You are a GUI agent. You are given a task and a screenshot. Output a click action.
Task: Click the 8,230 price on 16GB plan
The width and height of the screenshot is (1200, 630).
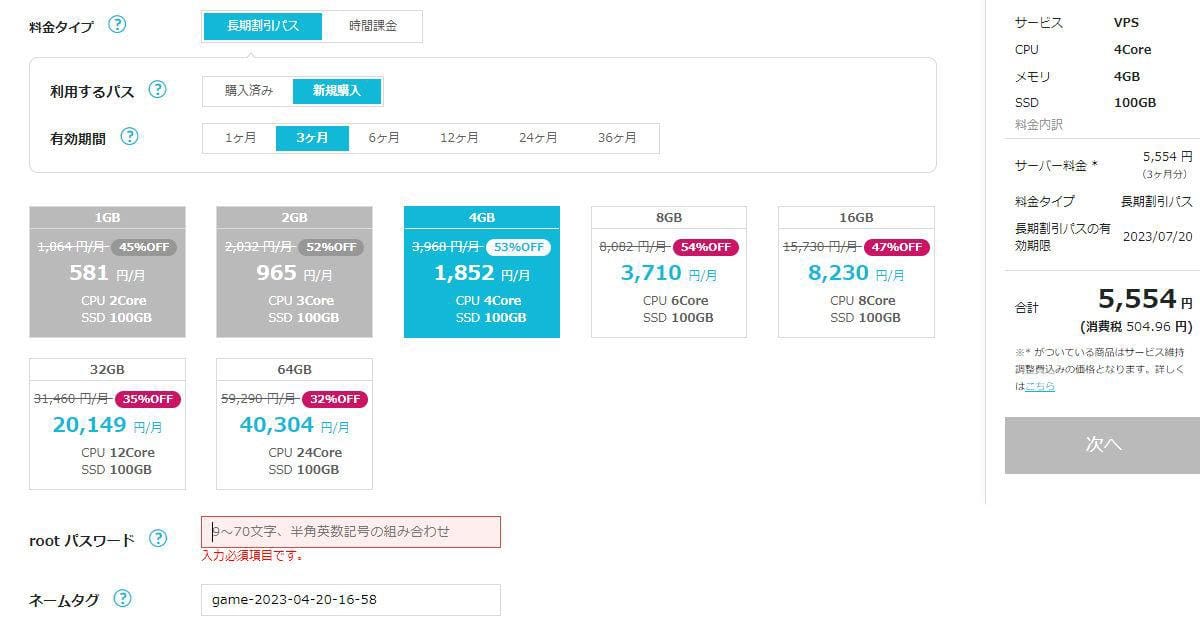click(x=839, y=273)
